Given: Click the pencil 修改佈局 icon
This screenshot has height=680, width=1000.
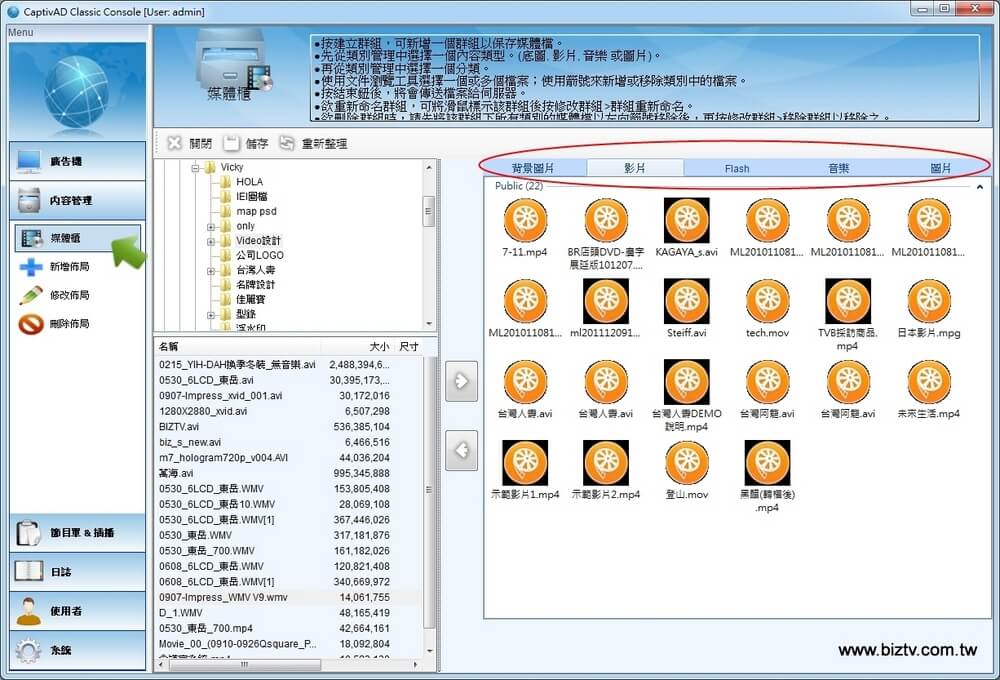Looking at the screenshot, I should point(31,295).
